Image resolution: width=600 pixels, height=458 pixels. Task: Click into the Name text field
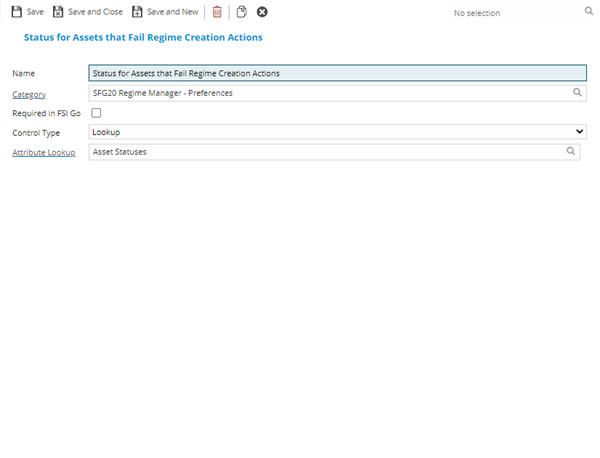pyautogui.click(x=337, y=73)
